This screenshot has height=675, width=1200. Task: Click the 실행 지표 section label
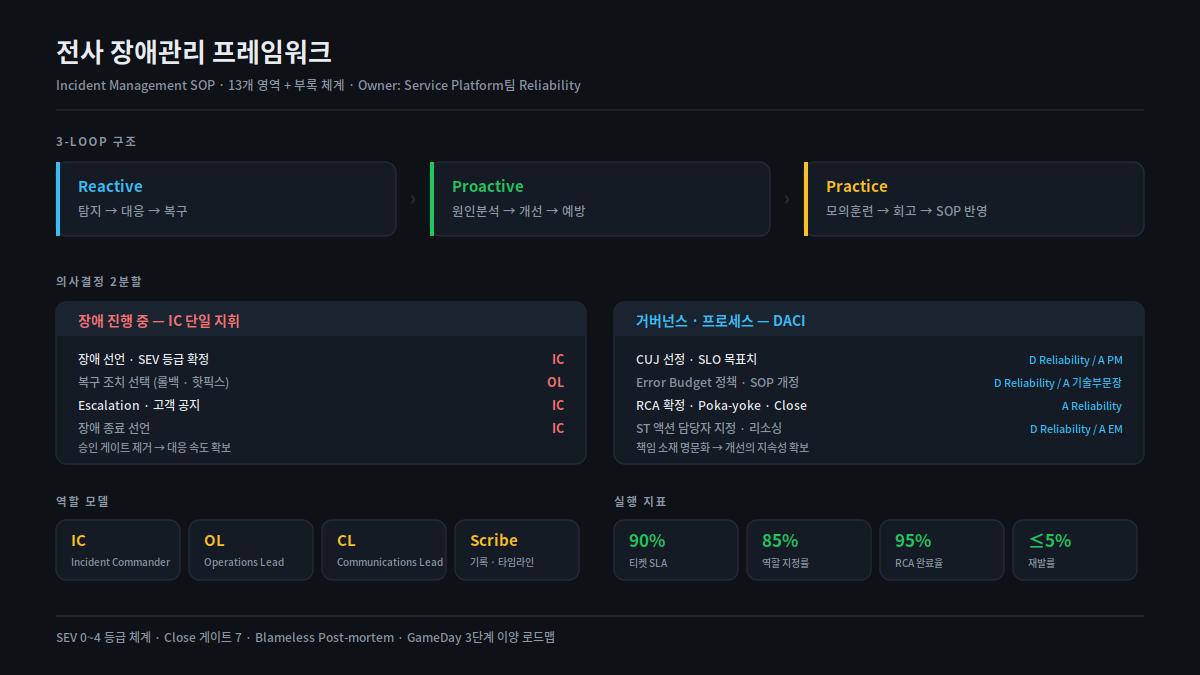click(x=640, y=501)
